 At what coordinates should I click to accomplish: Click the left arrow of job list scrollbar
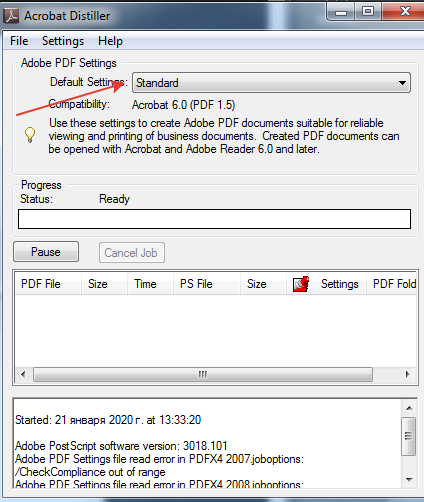tap(23, 374)
